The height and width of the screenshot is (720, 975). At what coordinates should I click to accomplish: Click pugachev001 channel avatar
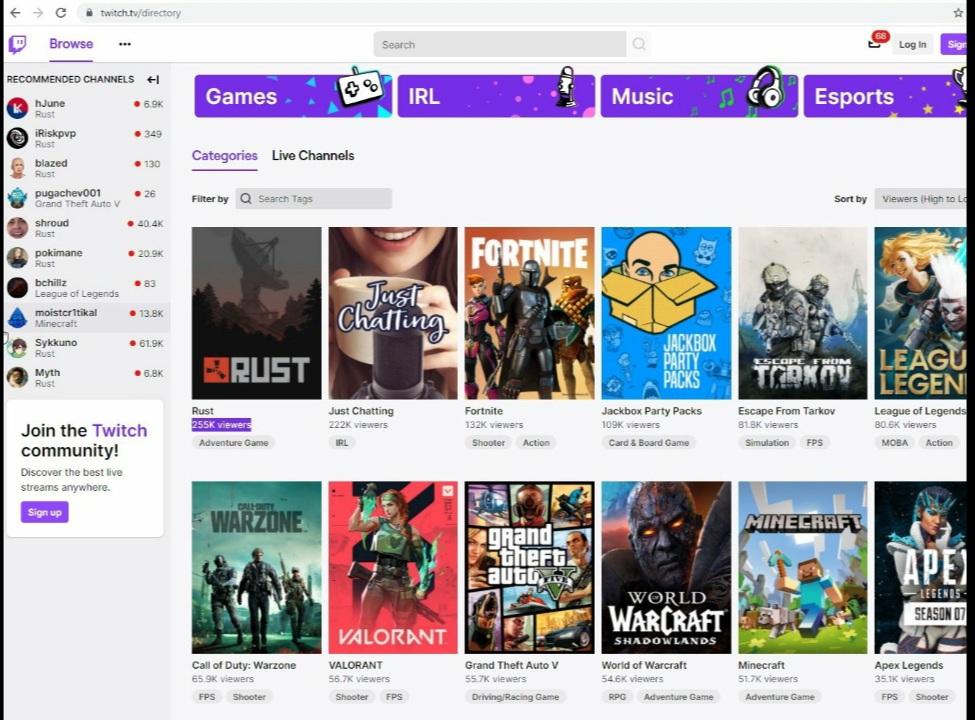coord(17,198)
